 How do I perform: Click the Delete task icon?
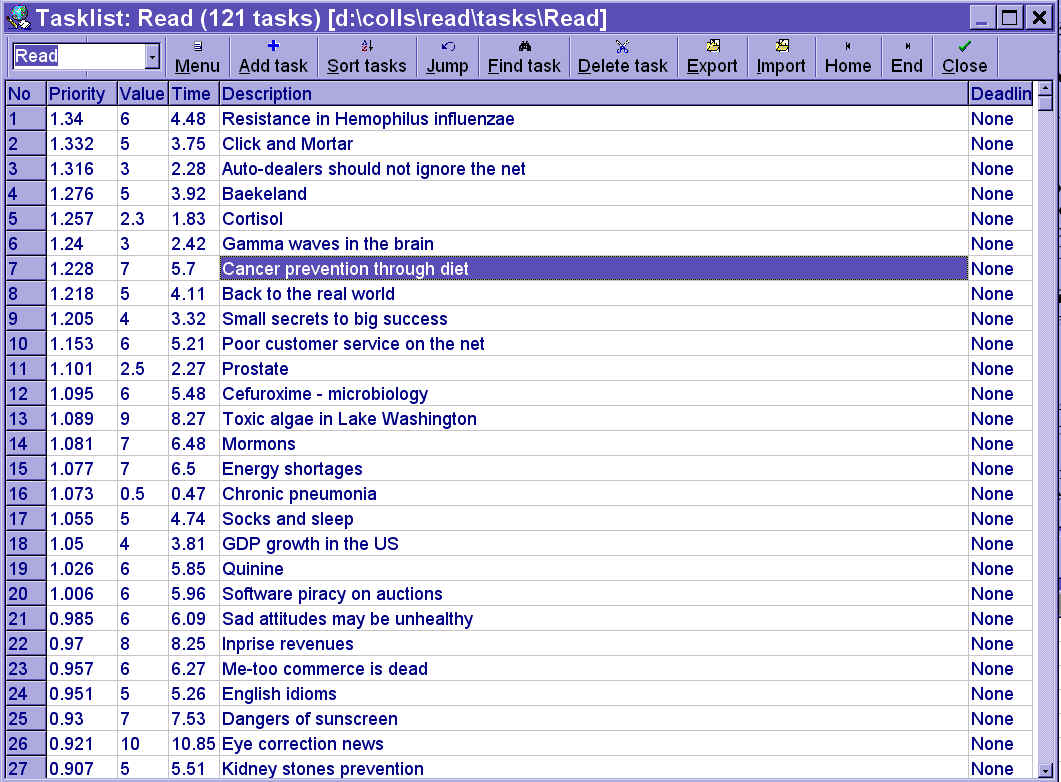pos(622,47)
